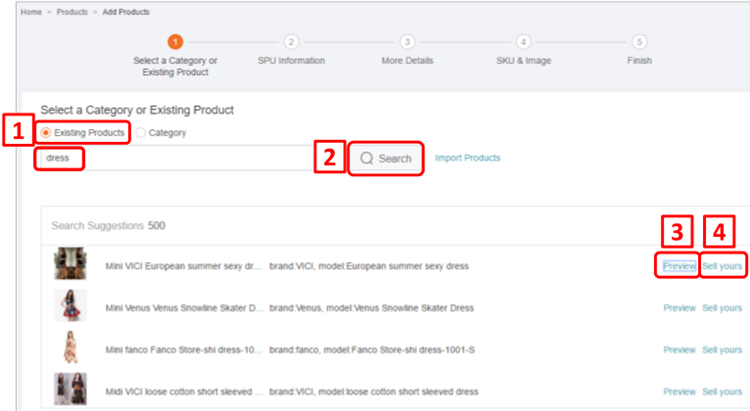This screenshot has height=411, width=750.
Task: Select the Category radio button
Action: [x=141, y=132]
